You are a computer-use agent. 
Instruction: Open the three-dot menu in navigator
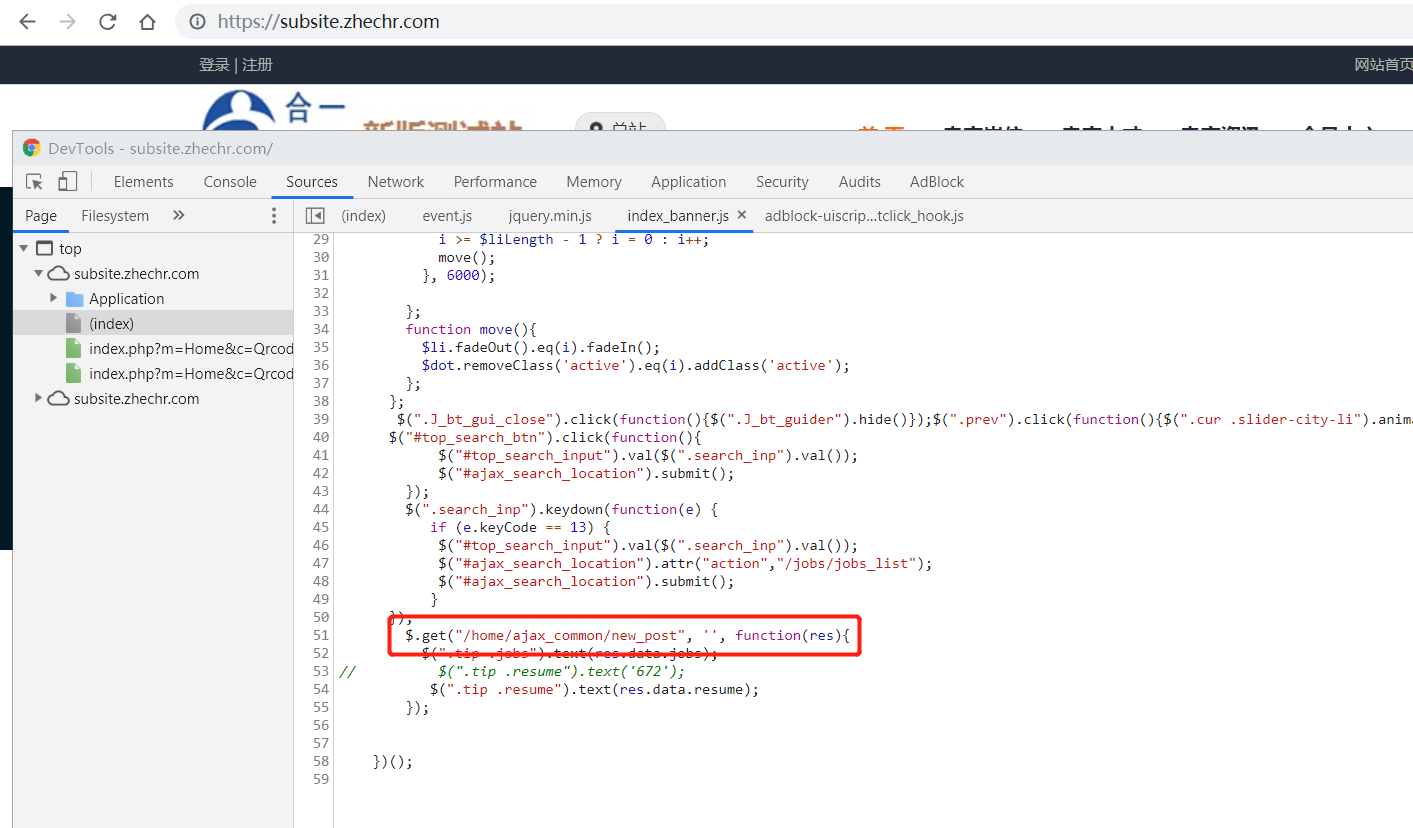coord(274,216)
